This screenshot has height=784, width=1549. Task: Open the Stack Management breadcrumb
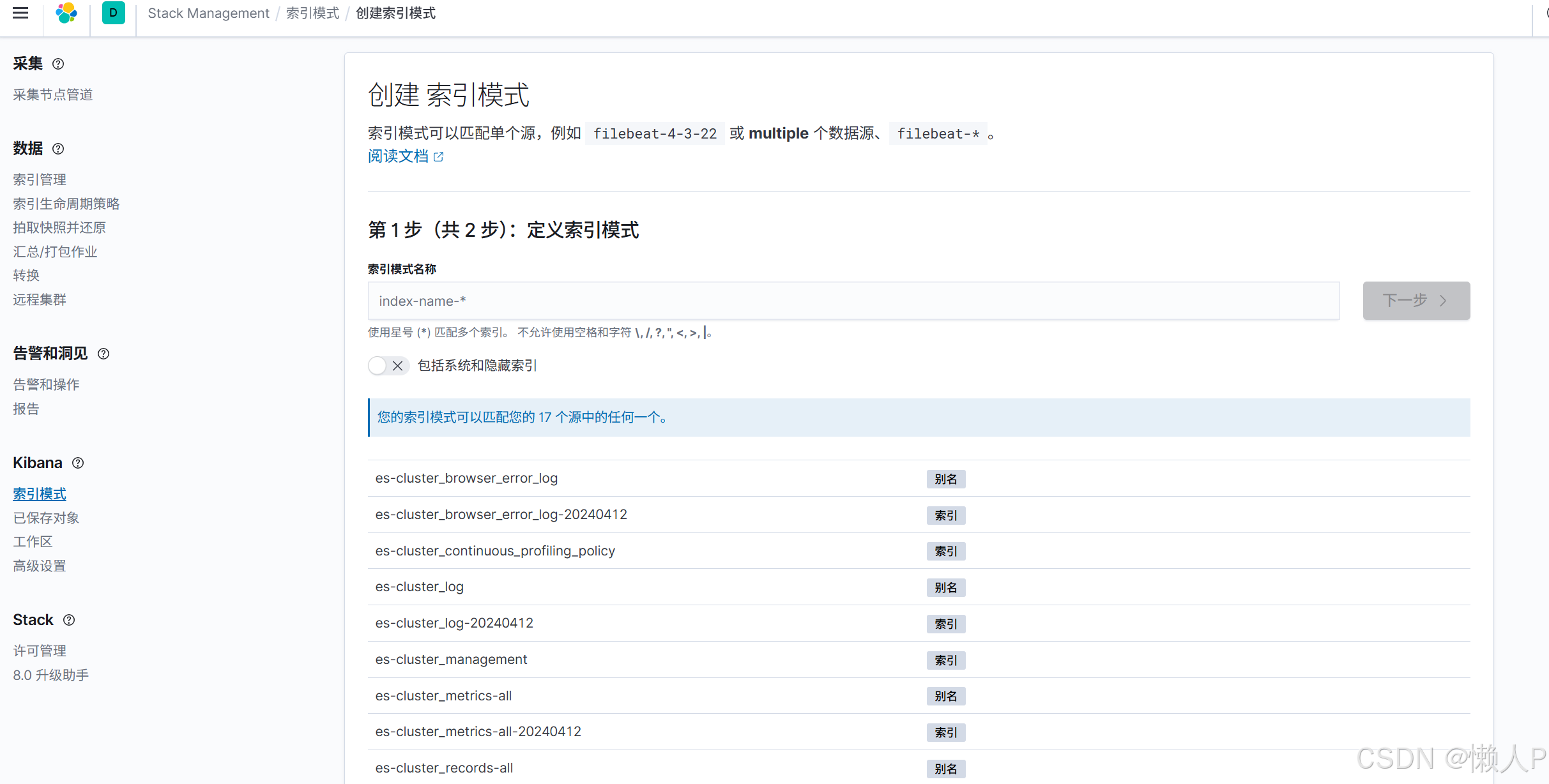click(x=208, y=13)
